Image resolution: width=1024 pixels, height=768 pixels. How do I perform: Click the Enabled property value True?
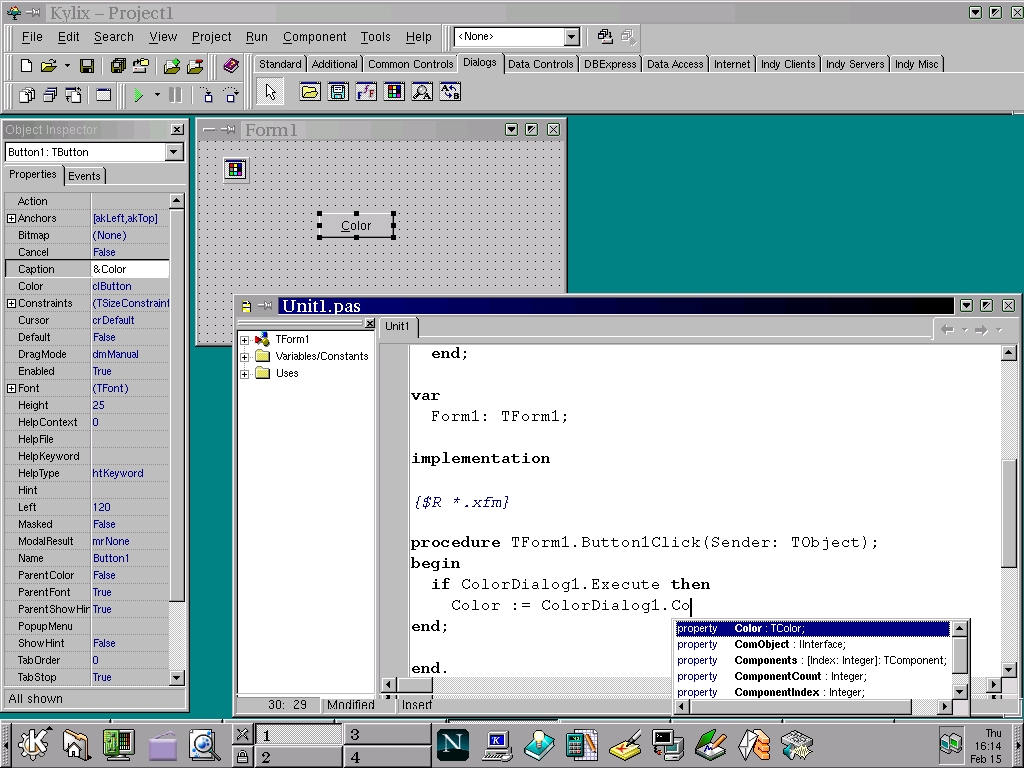pos(130,372)
